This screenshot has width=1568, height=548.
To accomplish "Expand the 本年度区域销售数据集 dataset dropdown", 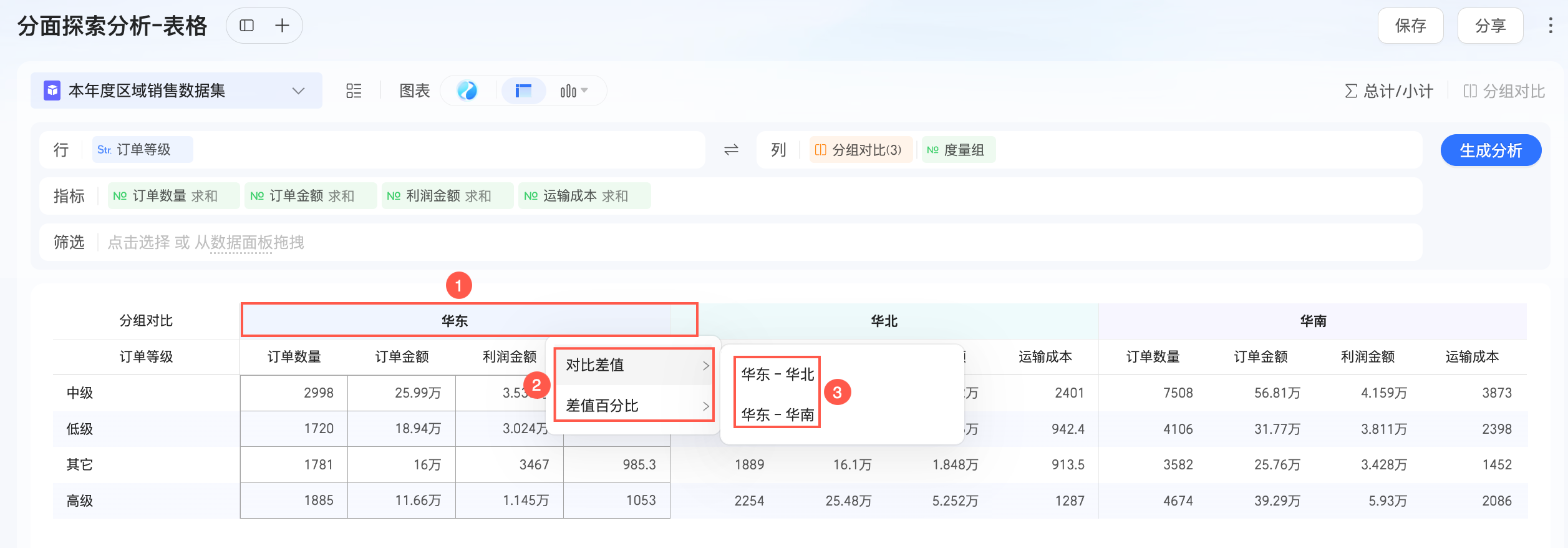I will [298, 91].
